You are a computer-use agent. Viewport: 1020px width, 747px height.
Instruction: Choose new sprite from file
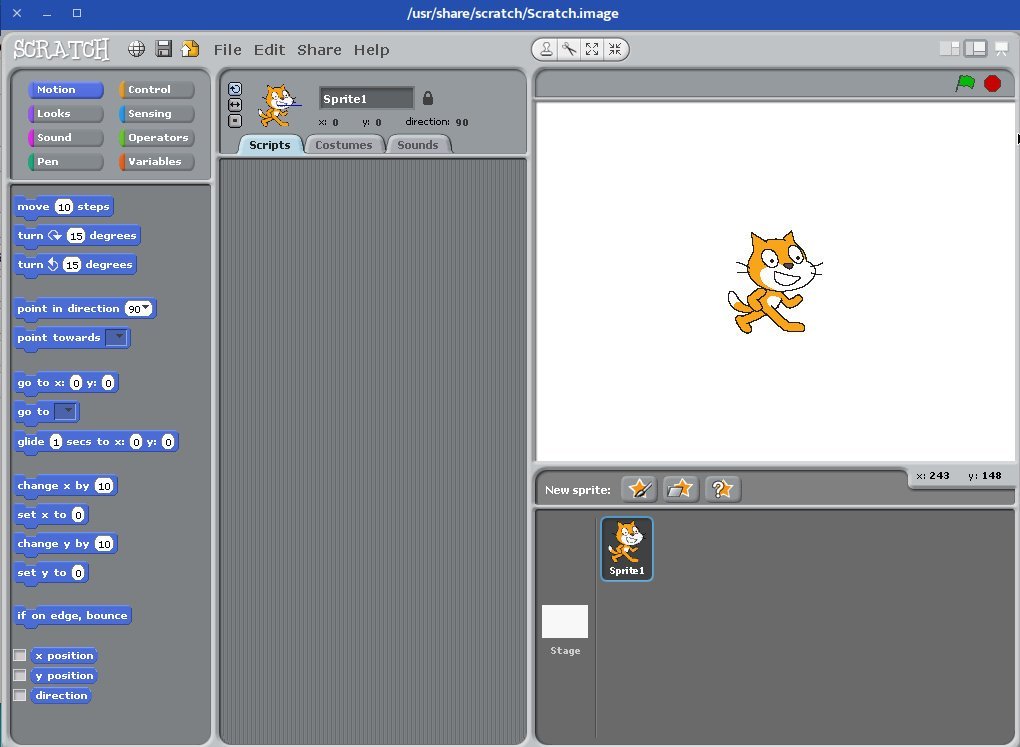680,489
